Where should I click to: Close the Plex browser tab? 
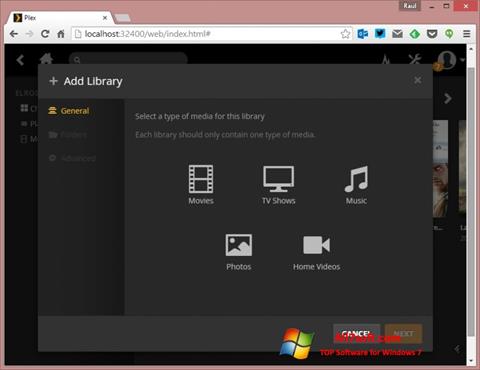point(105,18)
